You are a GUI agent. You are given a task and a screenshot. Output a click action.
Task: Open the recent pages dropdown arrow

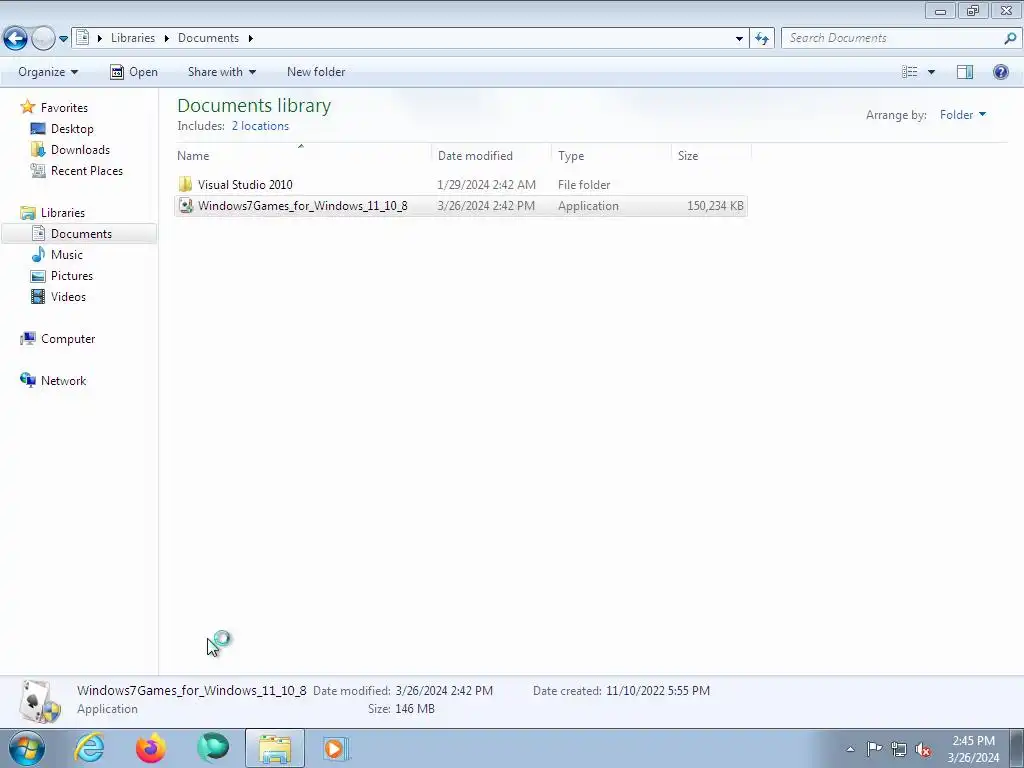63,39
